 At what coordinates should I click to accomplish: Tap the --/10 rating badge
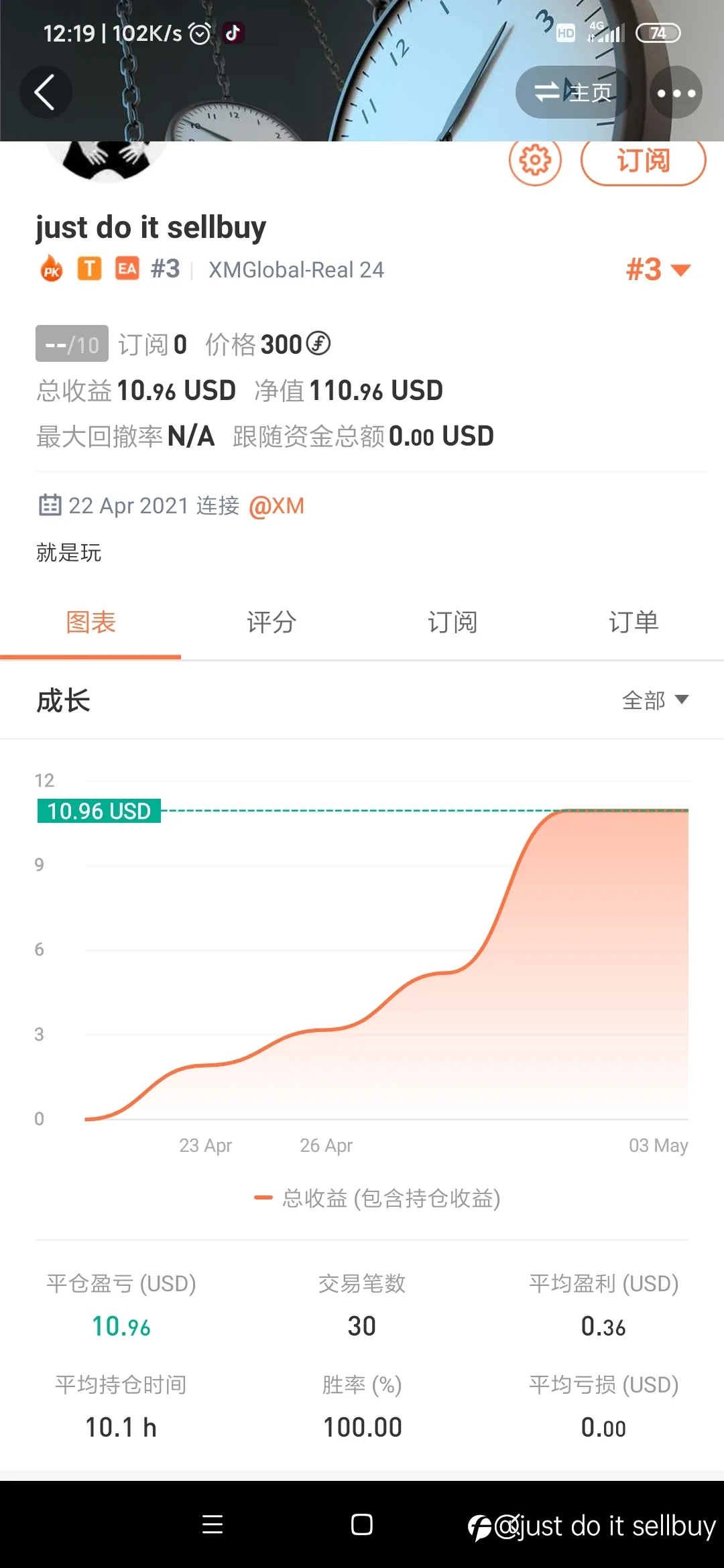coord(72,344)
